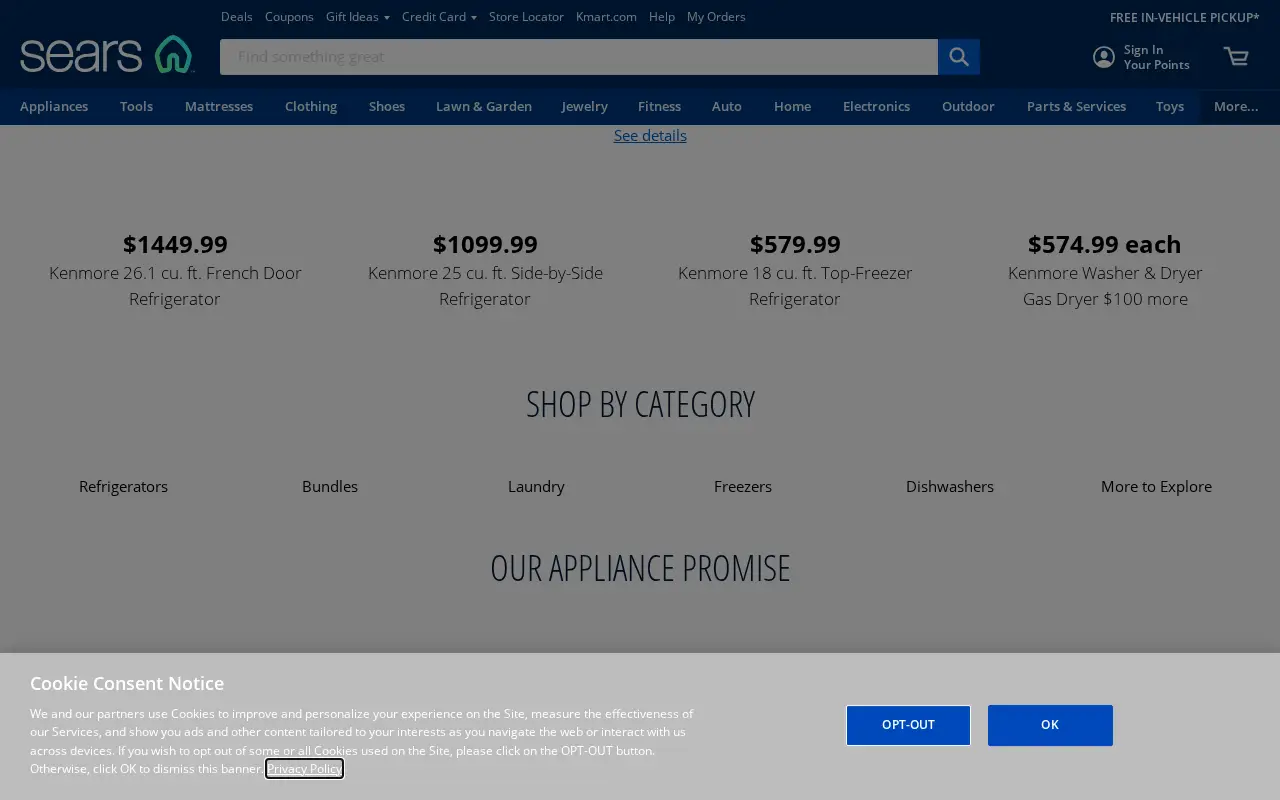The height and width of the screenshot is (800, 1280).
Task: Click FREE IN-VEHICLE PICKUP text
Action: click(1184, 17)
